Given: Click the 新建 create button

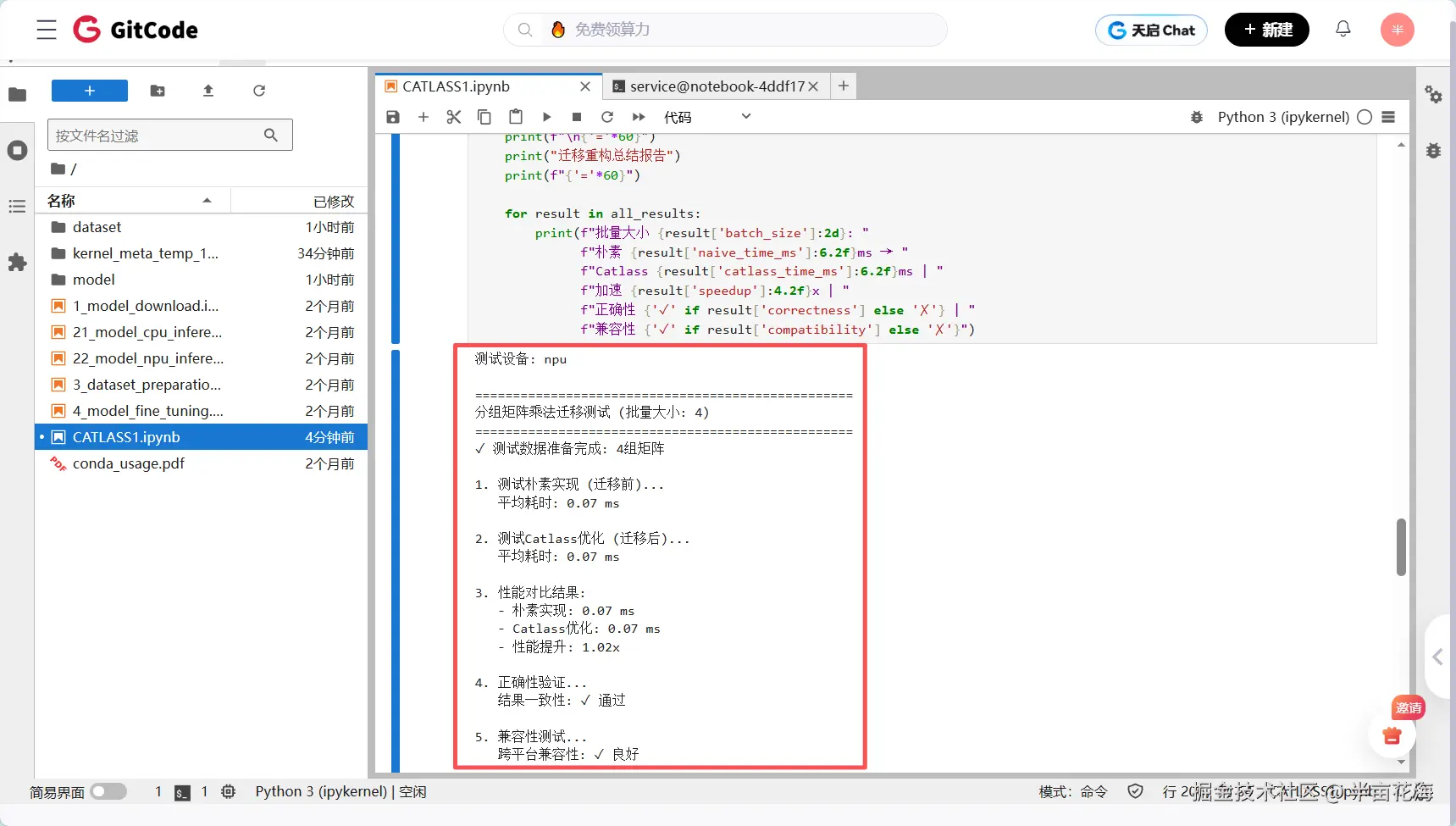Looking at the screenshot, I should pyautogui.click(x=1266, y=30).
